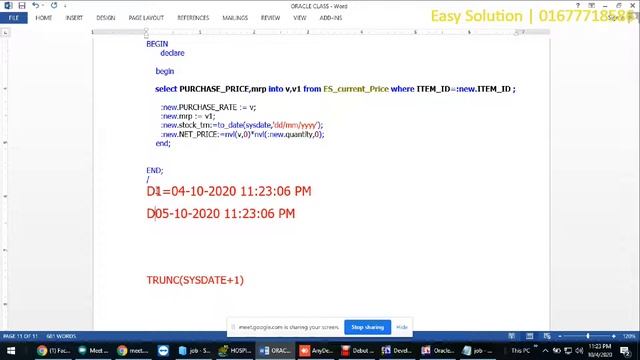This screenshot has width=640, height=360.
Task: Click the 120% zoom level
Action: [x=629, y=336]
